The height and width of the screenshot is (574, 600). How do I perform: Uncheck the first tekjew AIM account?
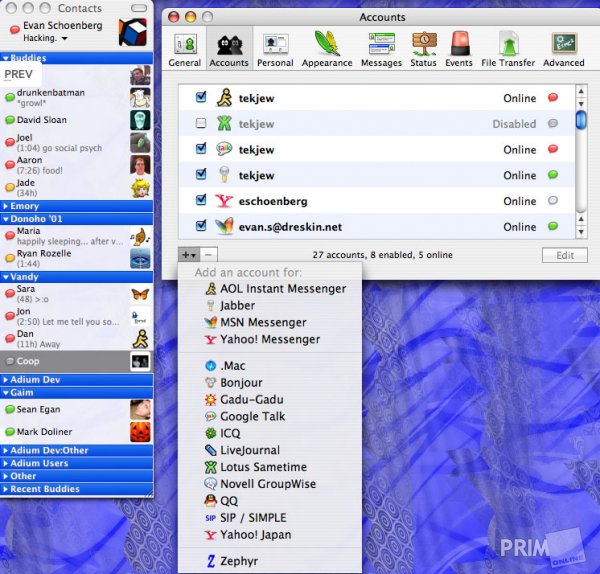click(x=201, y=97)
